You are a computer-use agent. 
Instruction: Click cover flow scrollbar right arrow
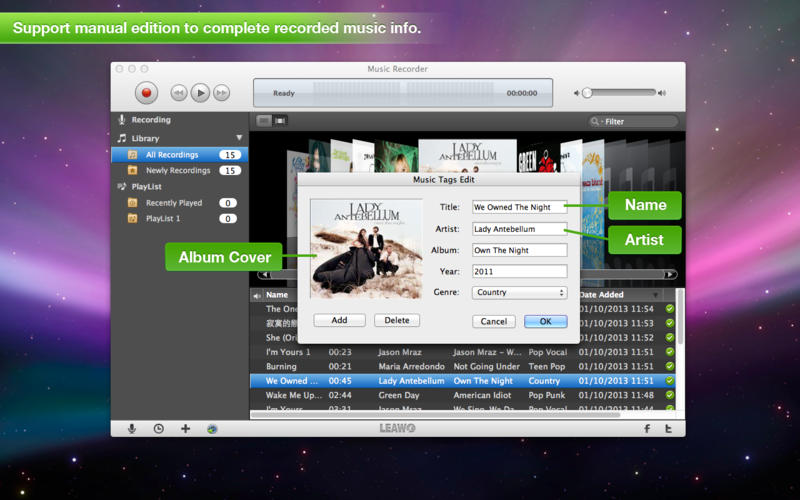670,274
